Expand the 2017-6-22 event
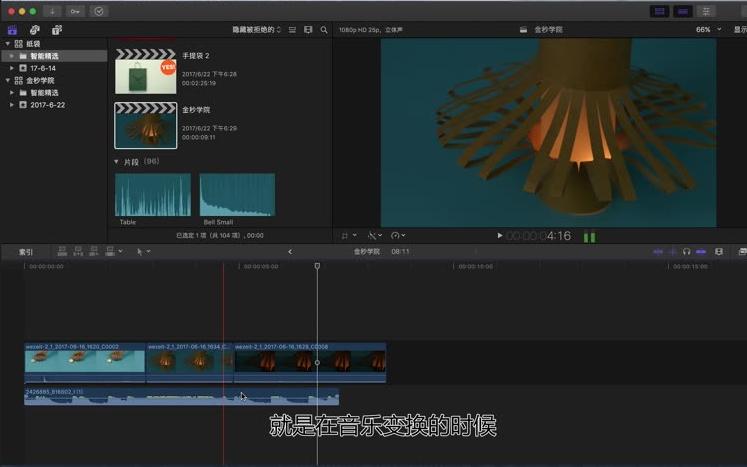 (12, 105)
